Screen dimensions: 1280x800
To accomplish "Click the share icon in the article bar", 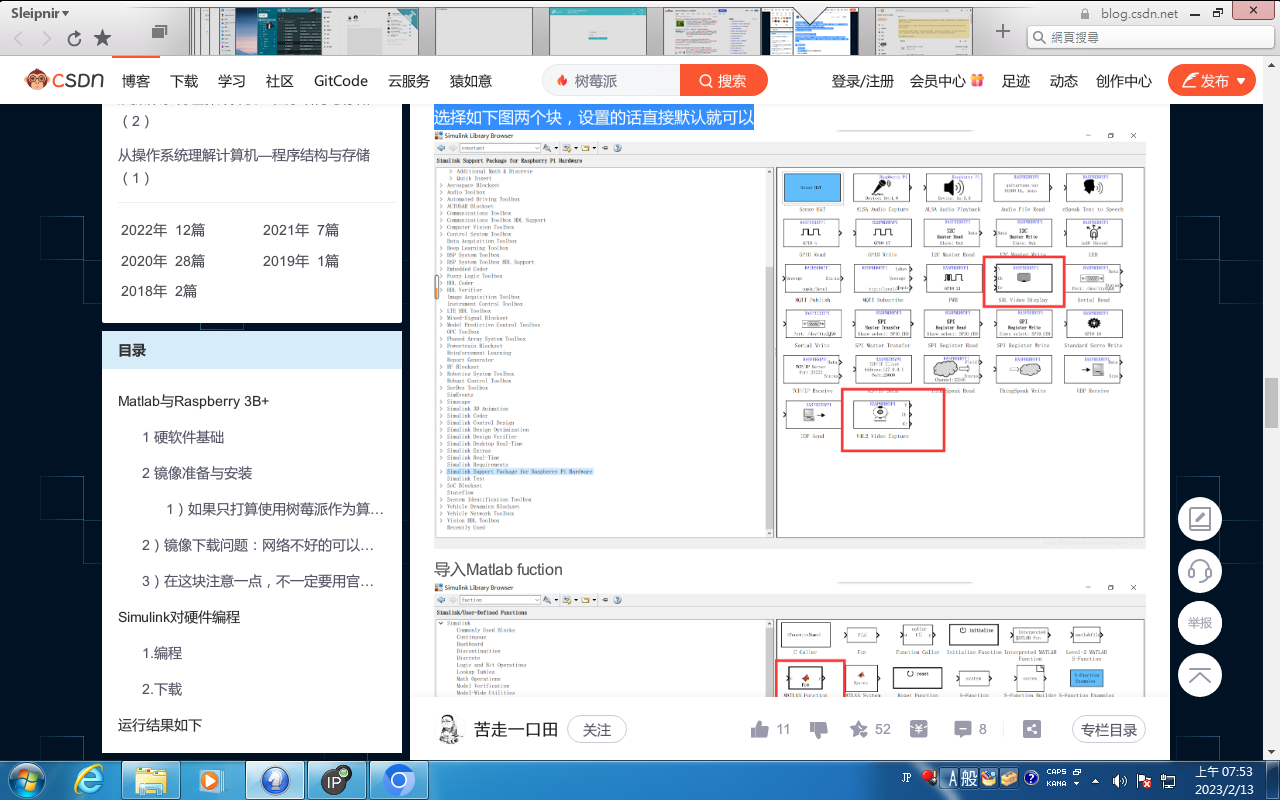I will [x=1033, y=729].
